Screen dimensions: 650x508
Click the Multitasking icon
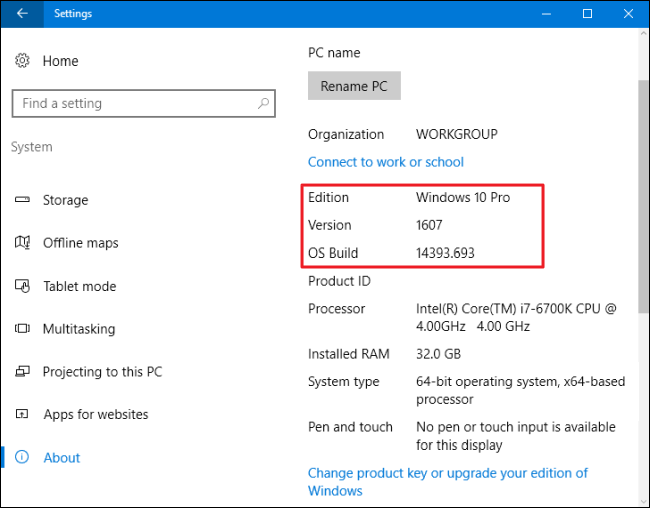(x=22, y=328)
